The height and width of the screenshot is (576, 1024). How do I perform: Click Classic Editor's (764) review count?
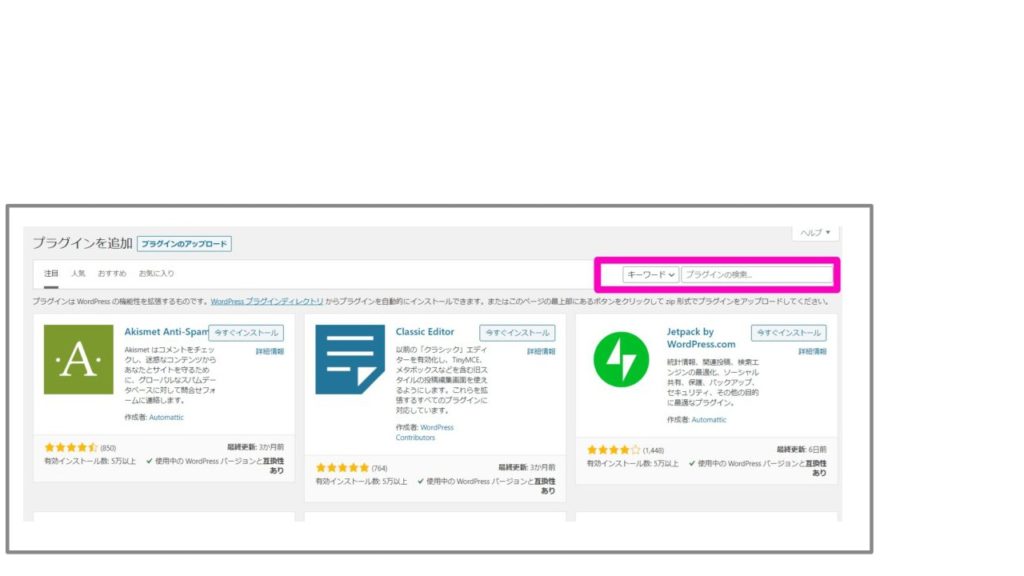click(x=379, y=468)
